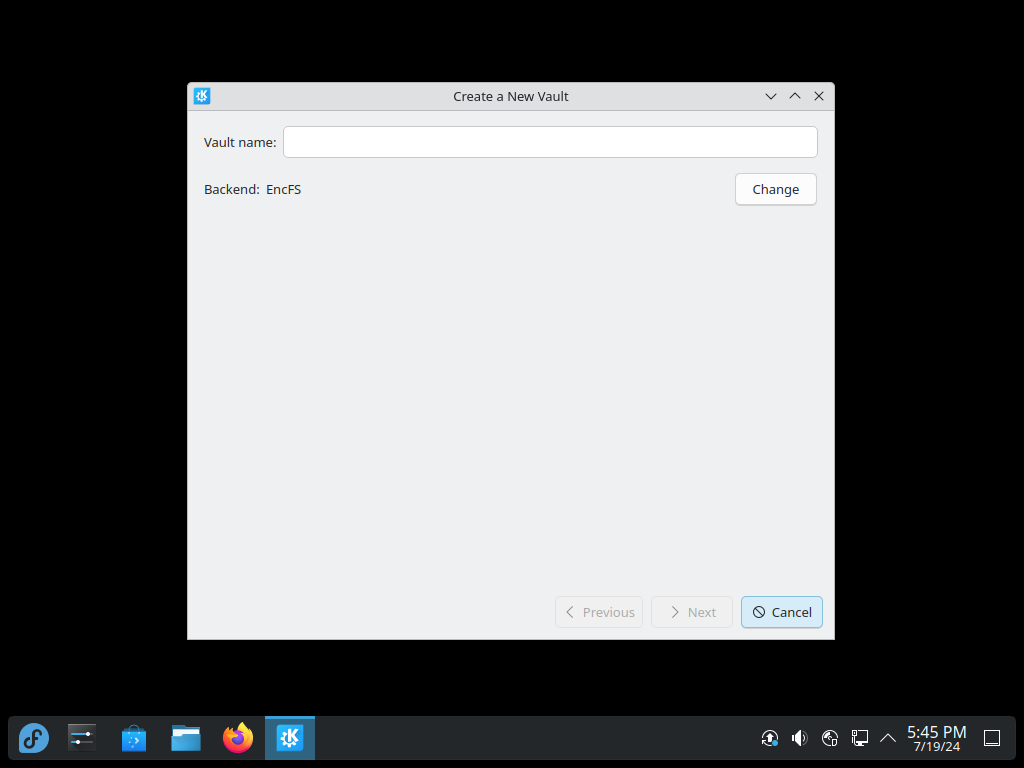Launch the Discover software store
Image resolution: width=1024 pixels, height=768 pixels.
coord(134,738)
